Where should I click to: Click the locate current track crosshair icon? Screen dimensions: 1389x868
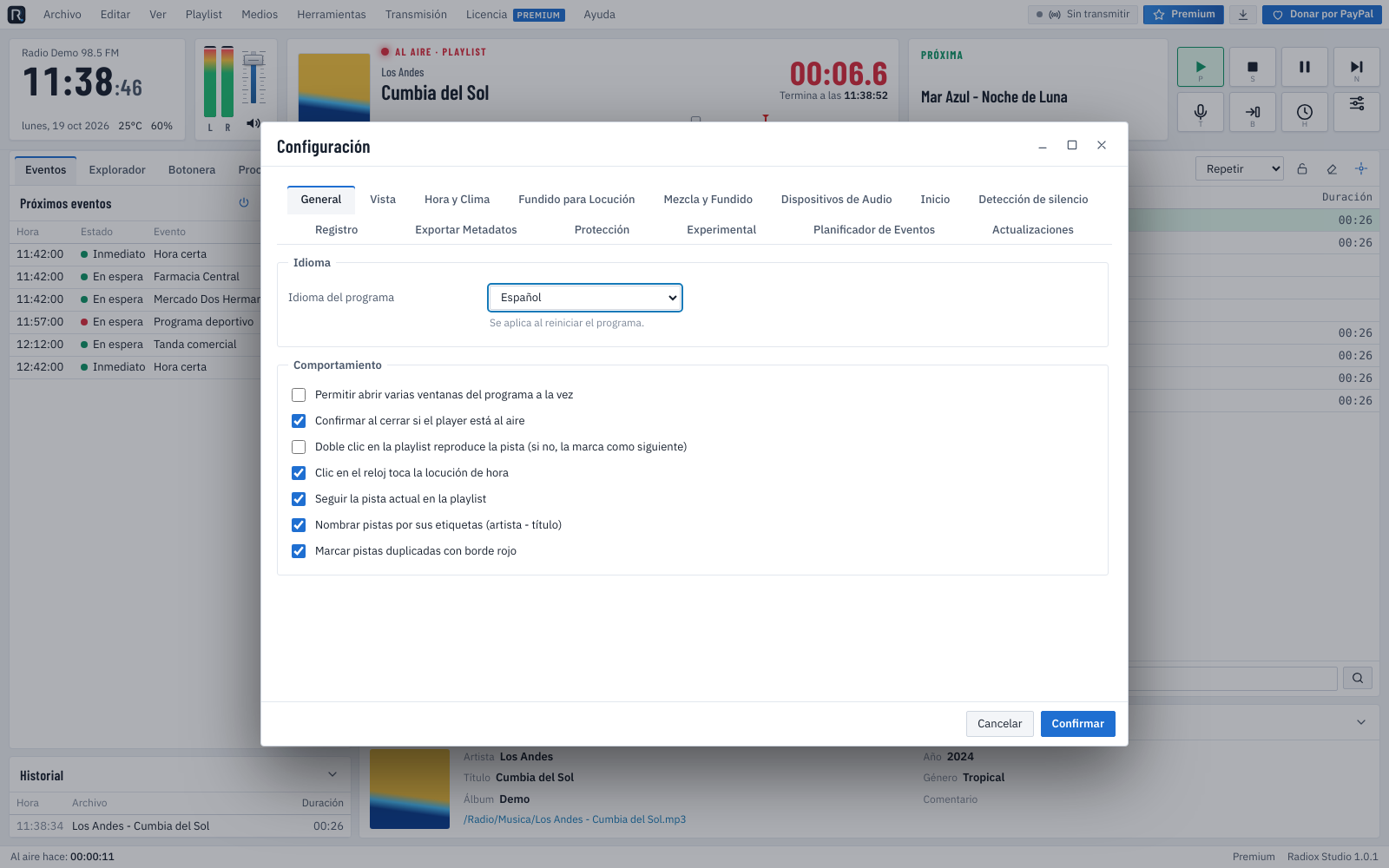(x=1361, y=169)
